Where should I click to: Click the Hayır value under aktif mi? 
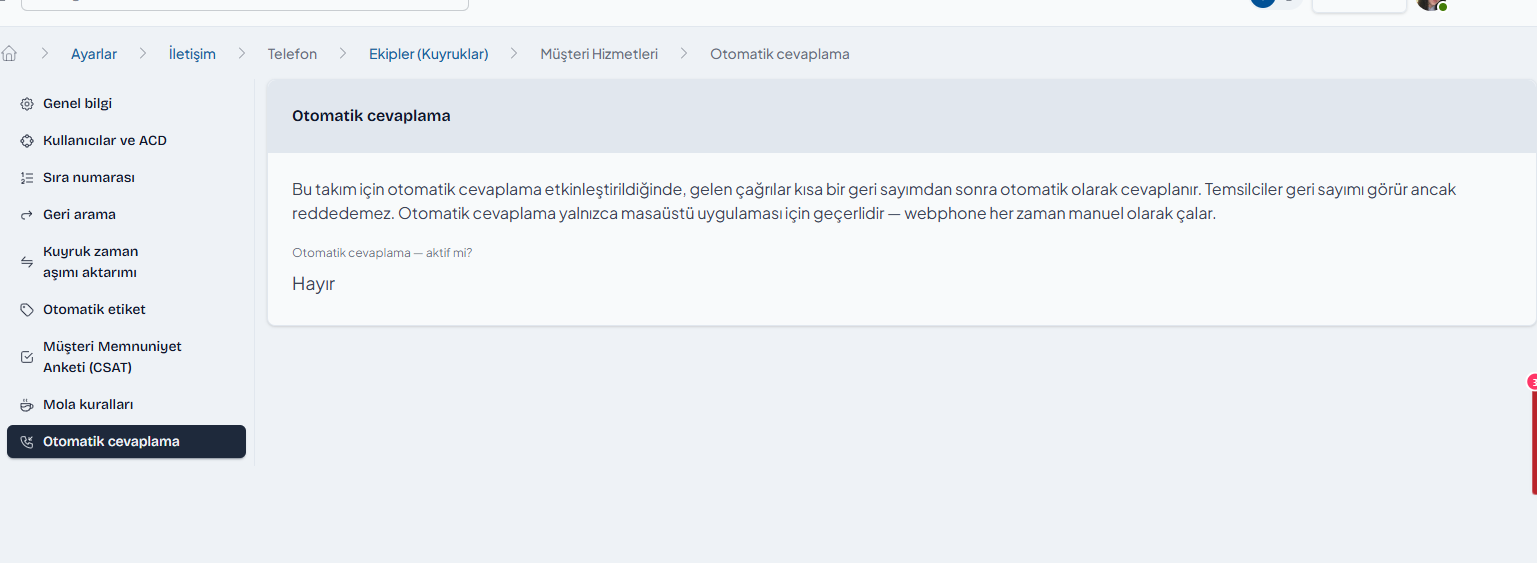(x=313, y=284)
